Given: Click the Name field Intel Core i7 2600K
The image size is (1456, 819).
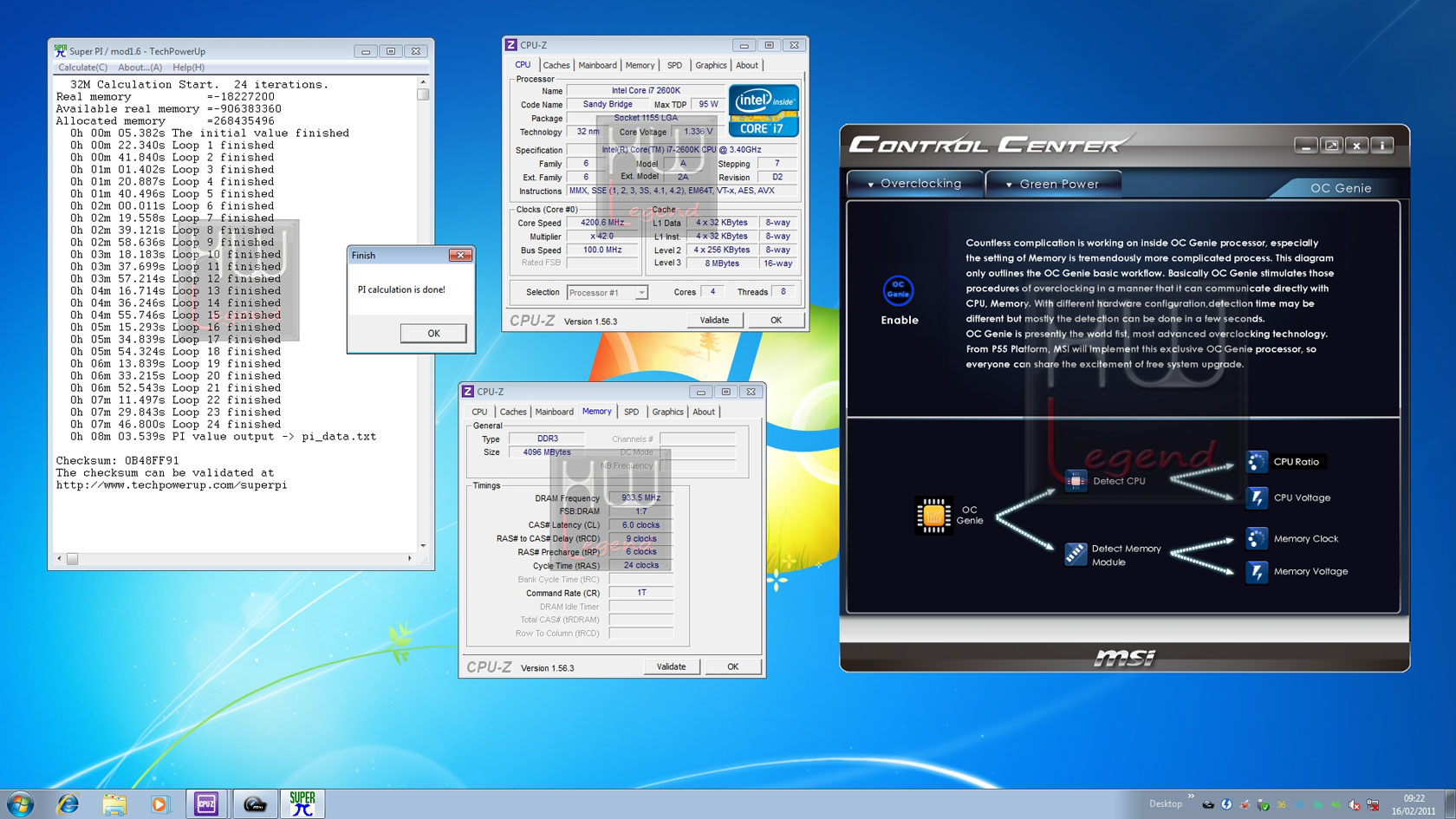Looking at the screenshot, I should [x=646, y=90].
